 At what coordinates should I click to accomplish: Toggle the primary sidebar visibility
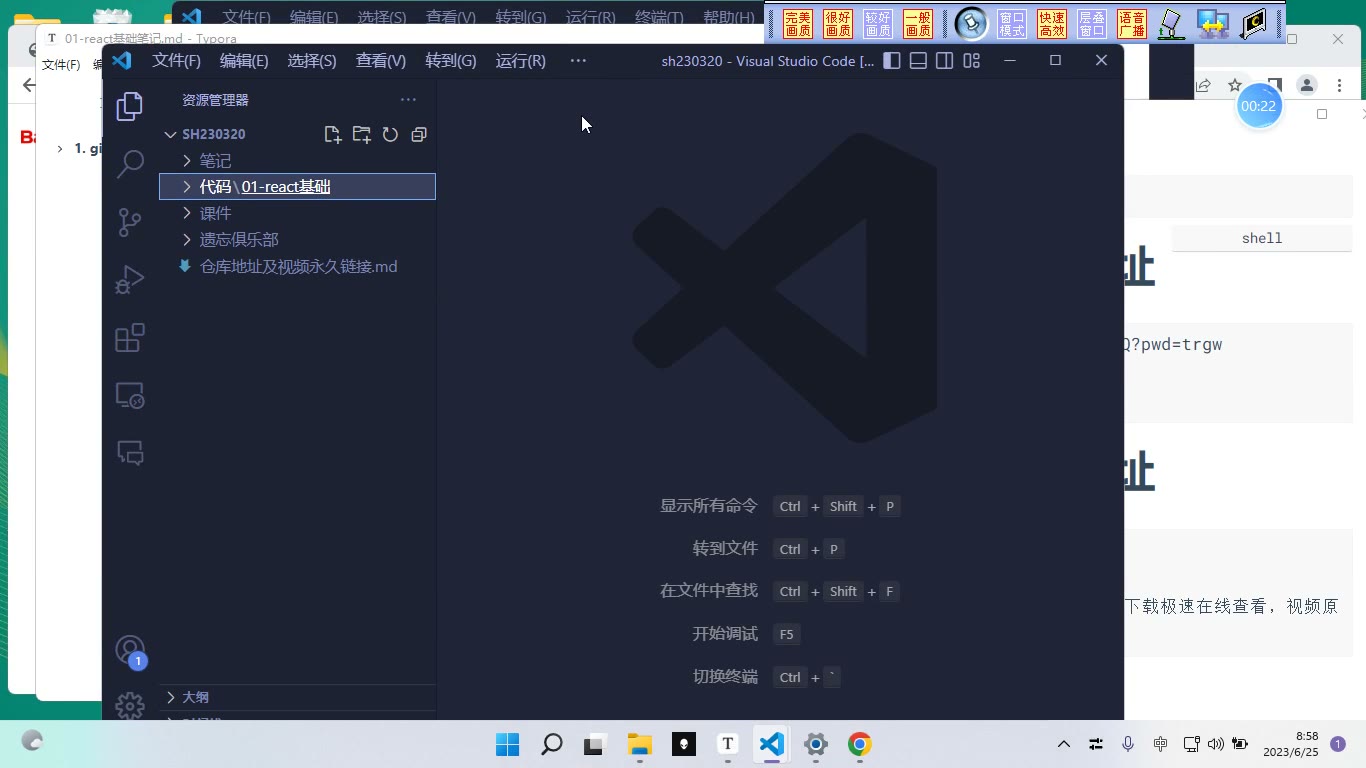[893, 61]
